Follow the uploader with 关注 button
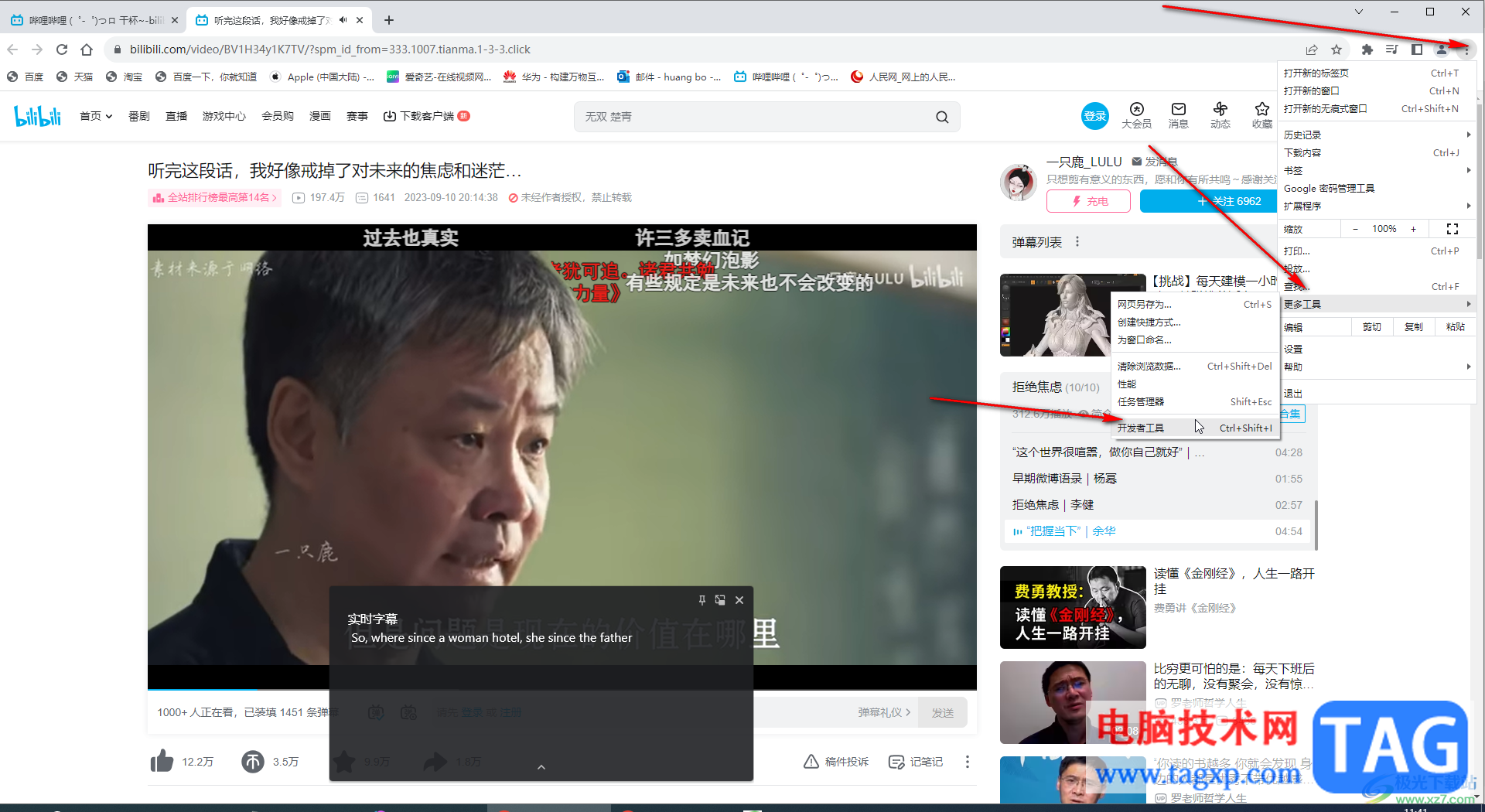Viewport: 1485px width, 812px height. click(x=1208, y=201)
